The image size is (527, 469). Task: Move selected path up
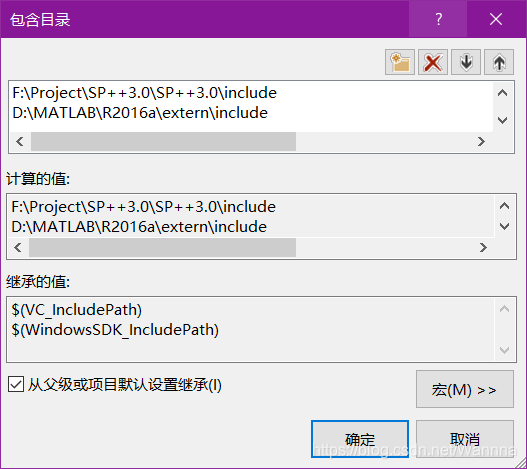point(499,62)
